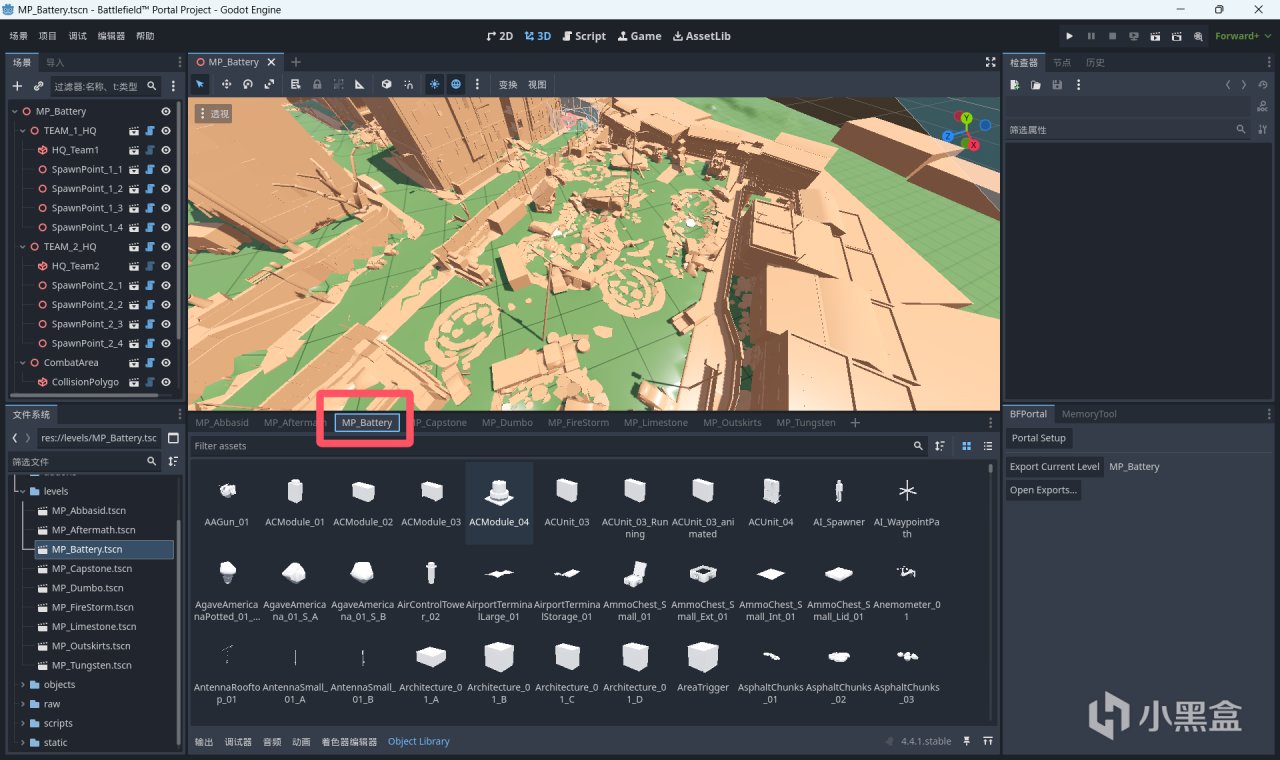1280x760 pixels.
Task: Toggle visibility of the HQ_Team2 node
Action: [x=166, y=266]
